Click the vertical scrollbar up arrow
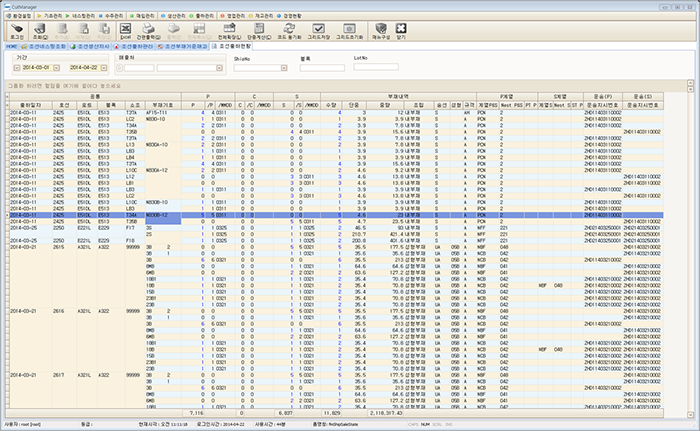This screenshot has height=431, width=700. pyautogui.click(x=690, y=83)
